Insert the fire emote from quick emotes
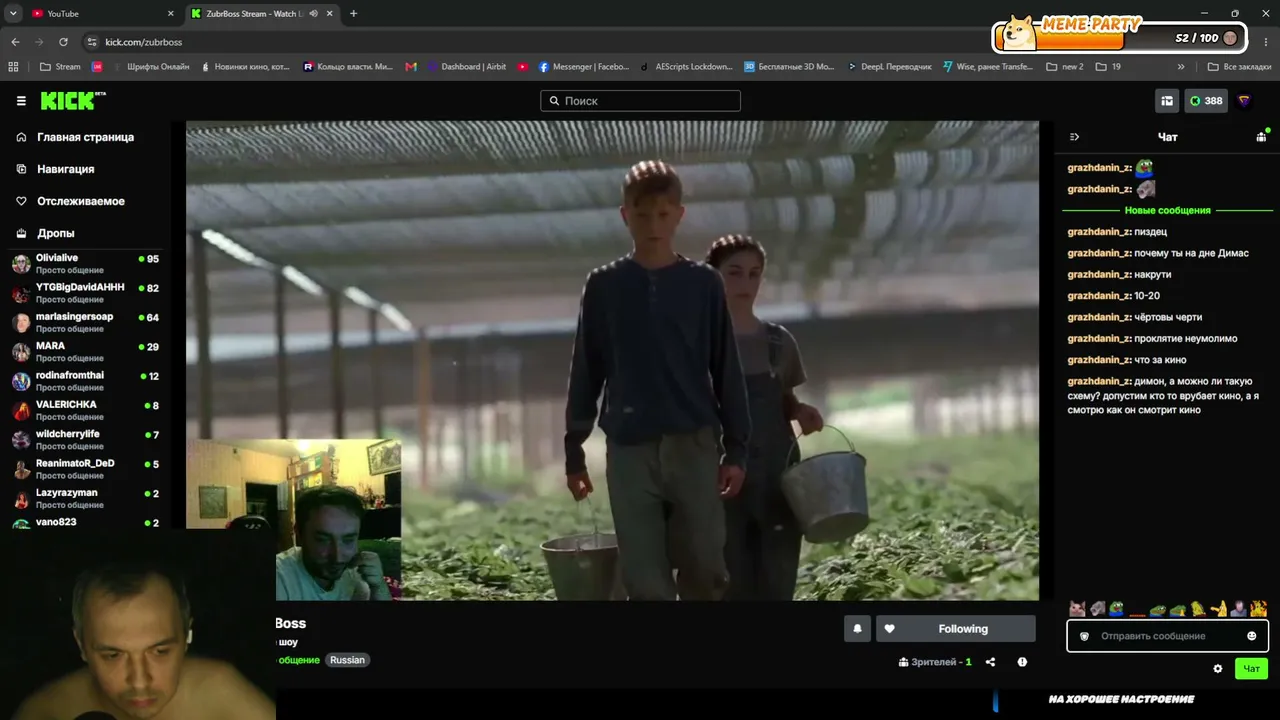 (x=1258, y=608)
